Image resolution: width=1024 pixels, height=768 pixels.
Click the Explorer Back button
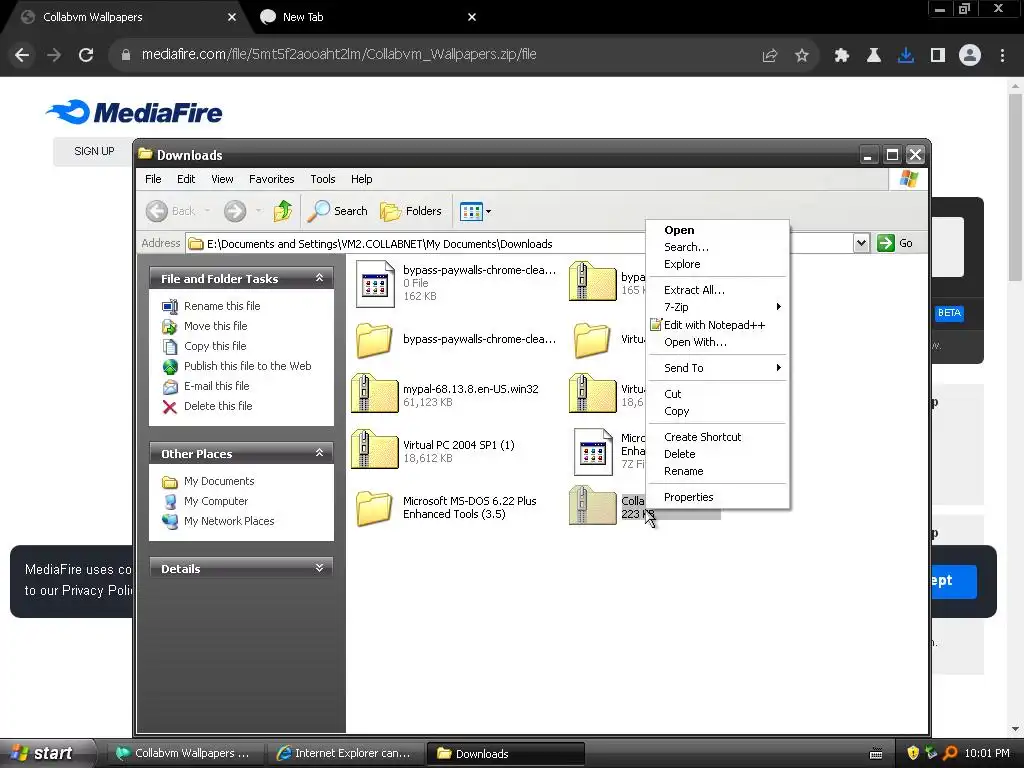pos(170,211)
